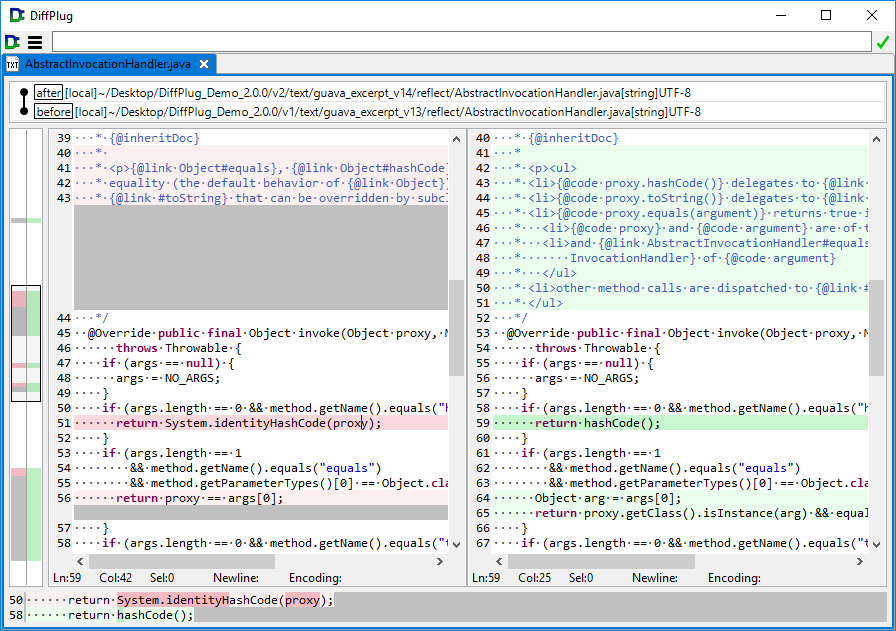Close the DiffPlug window
Viewport: 896px width, 631px height.
click(x=871, y=15)
